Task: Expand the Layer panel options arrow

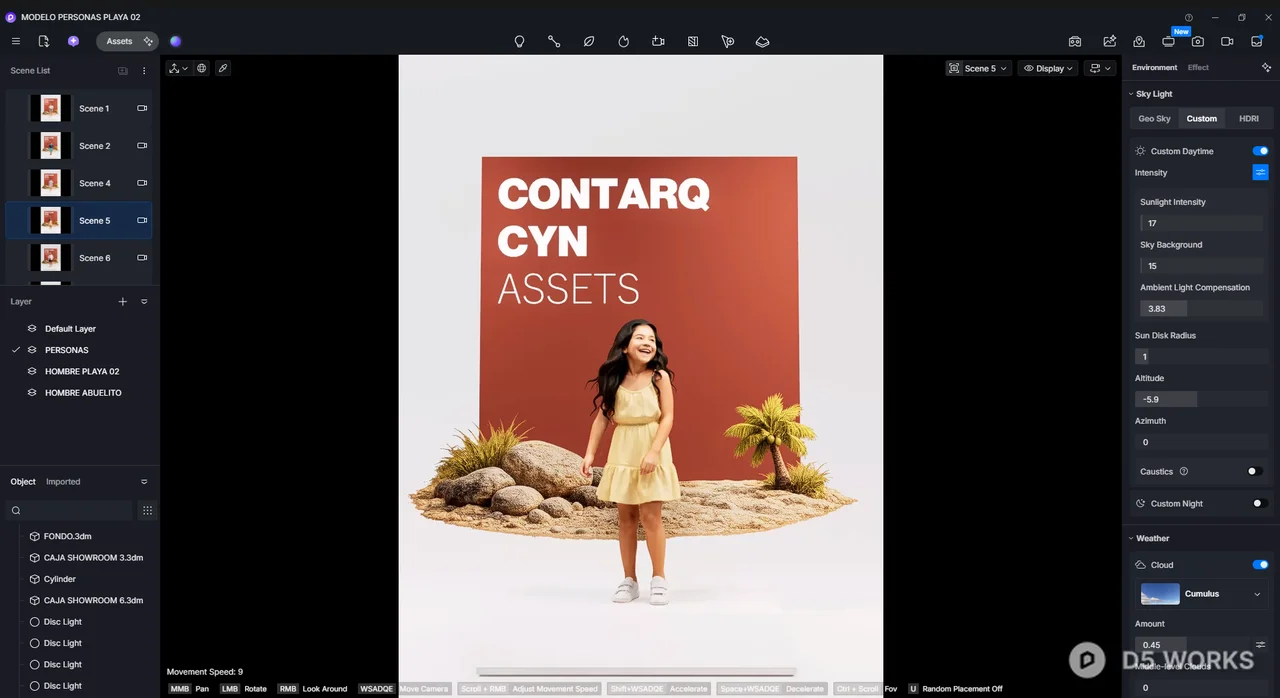Action: tap(144, 301)
